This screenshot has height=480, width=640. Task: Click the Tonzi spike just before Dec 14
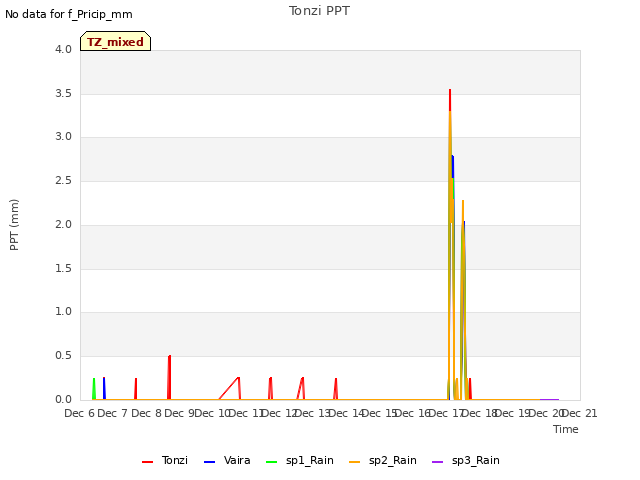(x=336, y=388)
